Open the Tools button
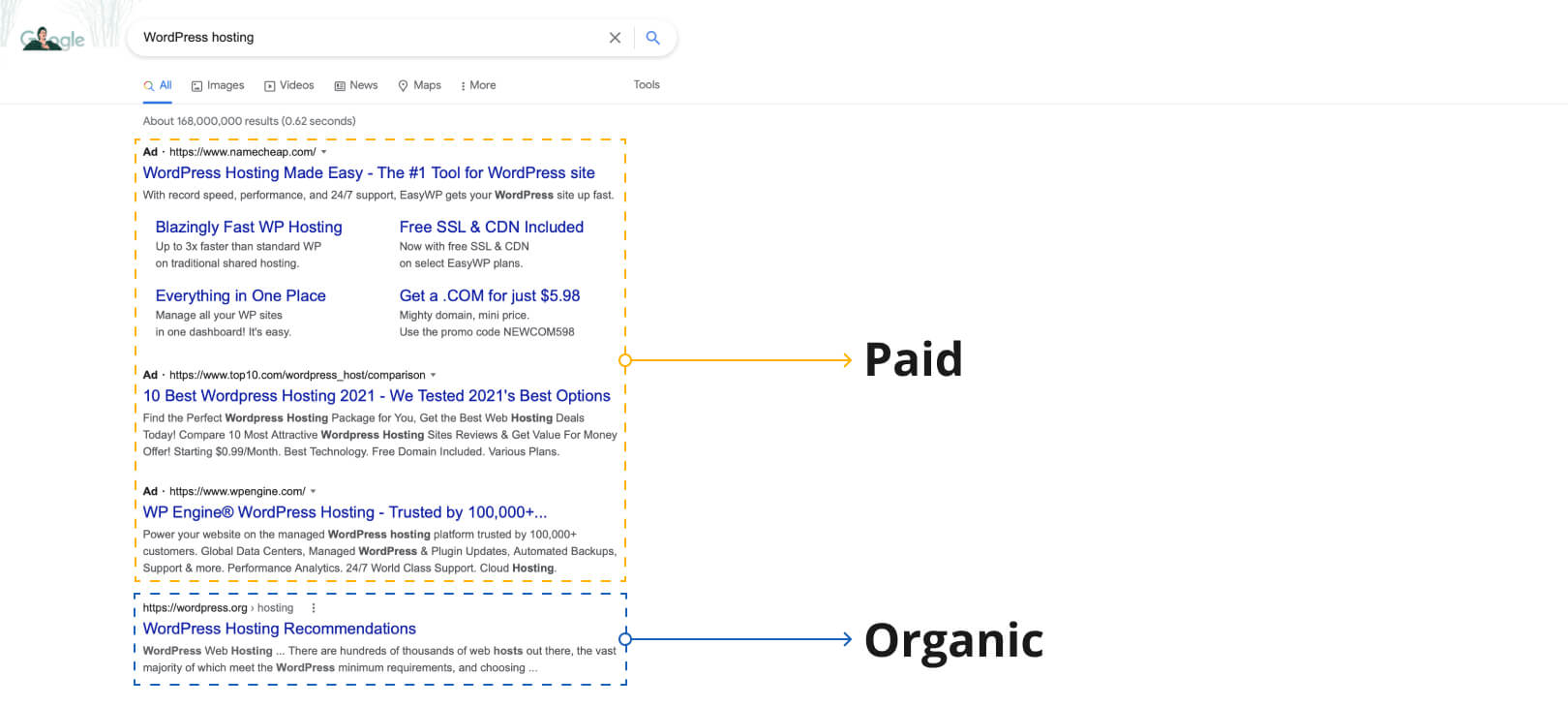This screenshot has width=1568, height=707. [647, 85]
